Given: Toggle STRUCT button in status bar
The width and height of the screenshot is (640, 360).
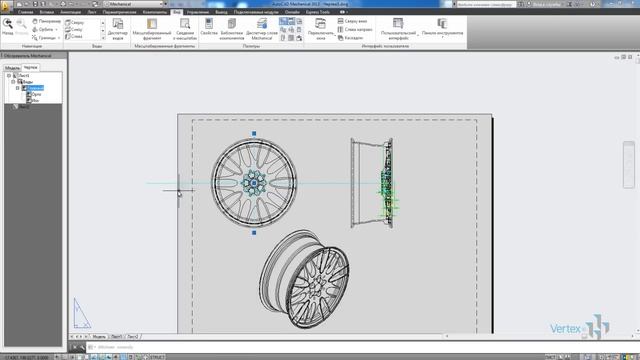Looking at the screenshot, I should [156, 357].
